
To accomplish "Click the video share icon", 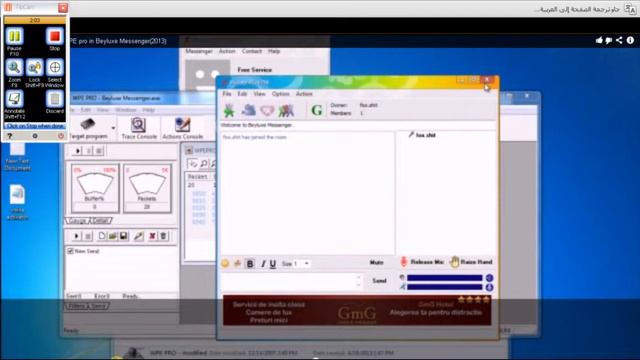I will pos(620,40).
